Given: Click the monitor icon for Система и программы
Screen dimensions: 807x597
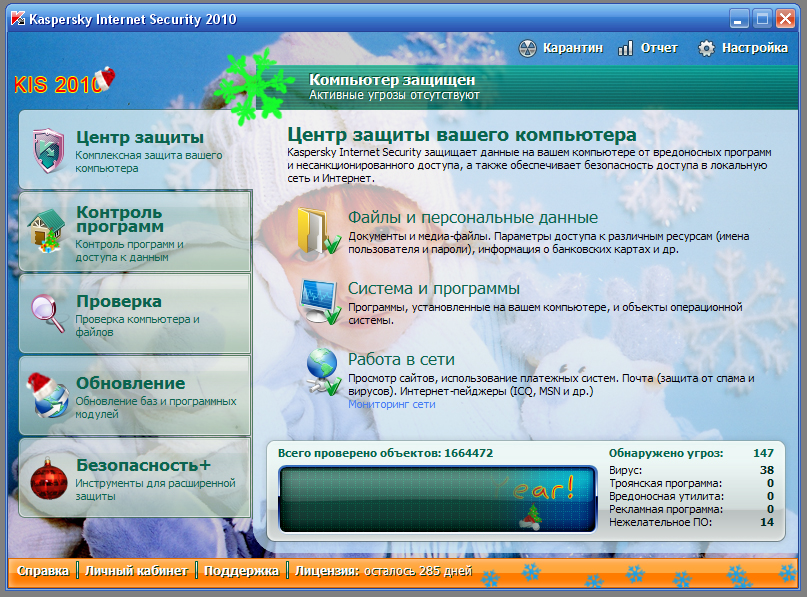Looking at the screenshot, I should (x=320, y=302).
